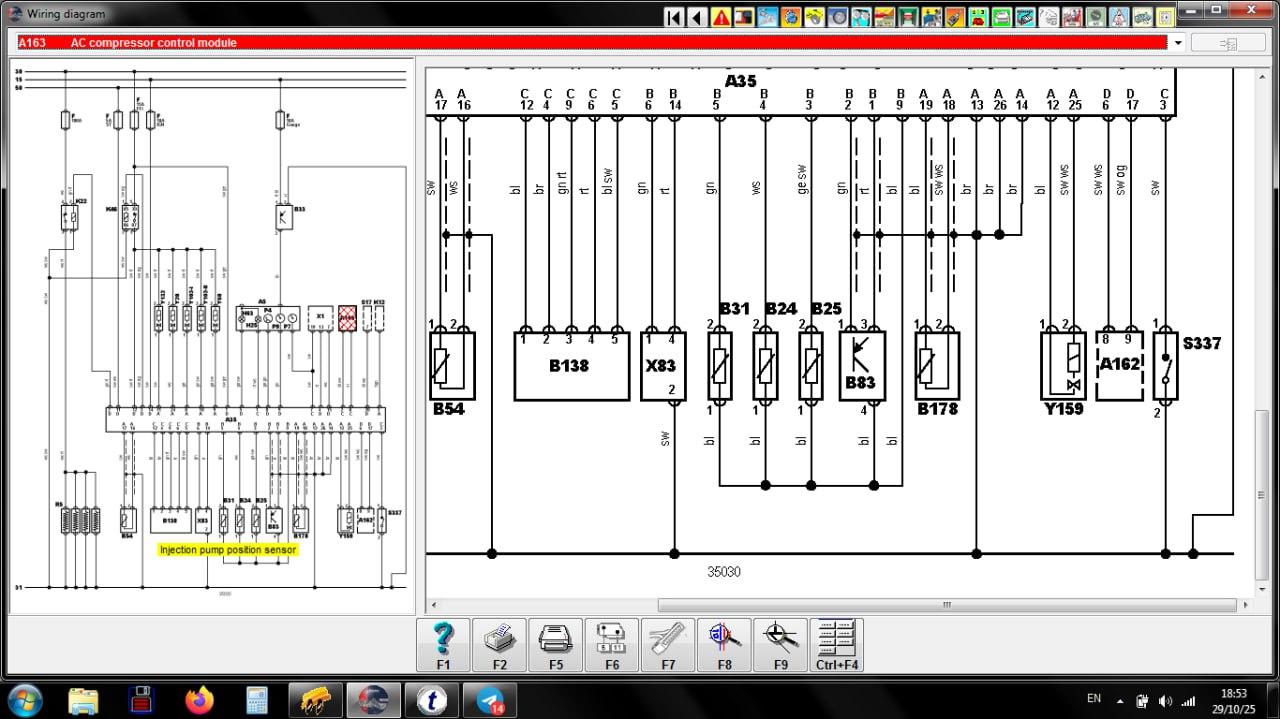
Task: Open Telegram from the taskbar
Action: tap(490, 699)
